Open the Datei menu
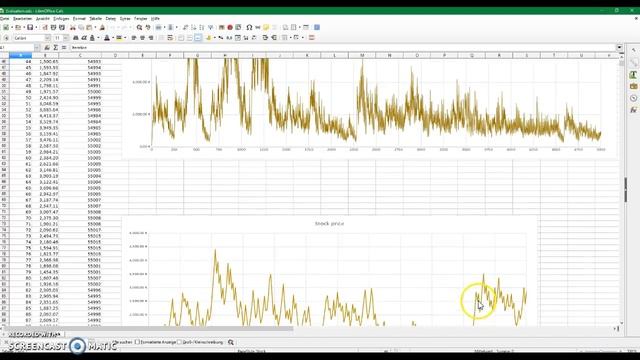This screenshot has width=640, height=360. tap(4, 19)
